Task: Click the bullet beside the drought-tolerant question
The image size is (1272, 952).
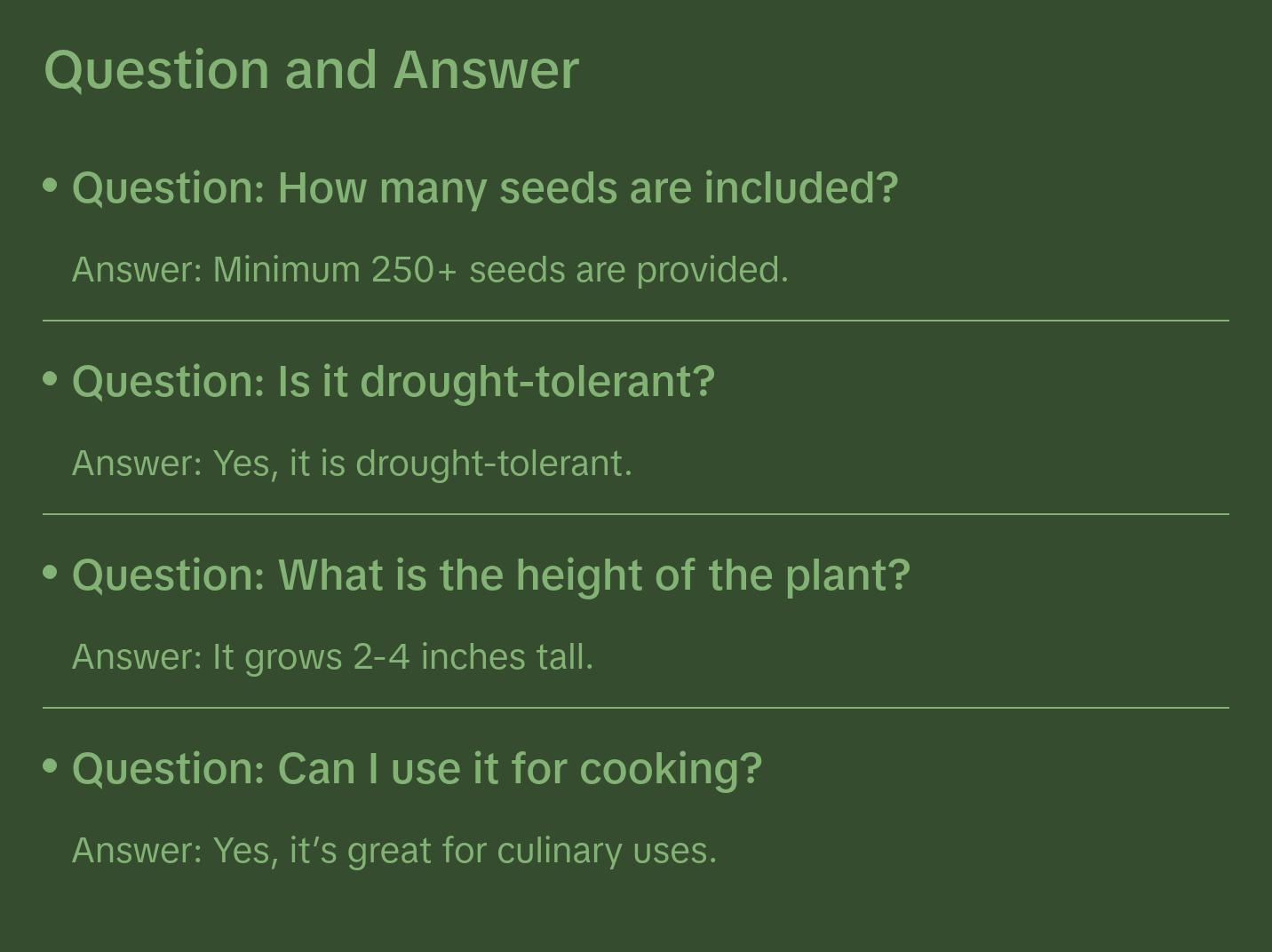Action: point(51,378)
